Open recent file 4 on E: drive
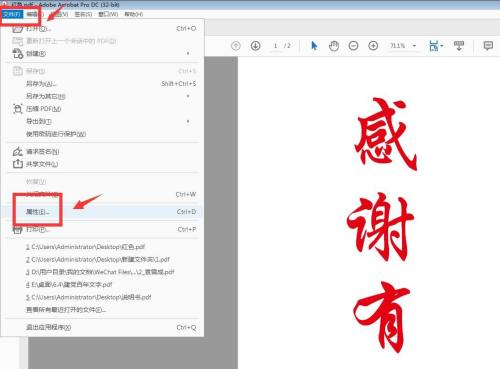The image size is (500, 369). tap(102, 285)
